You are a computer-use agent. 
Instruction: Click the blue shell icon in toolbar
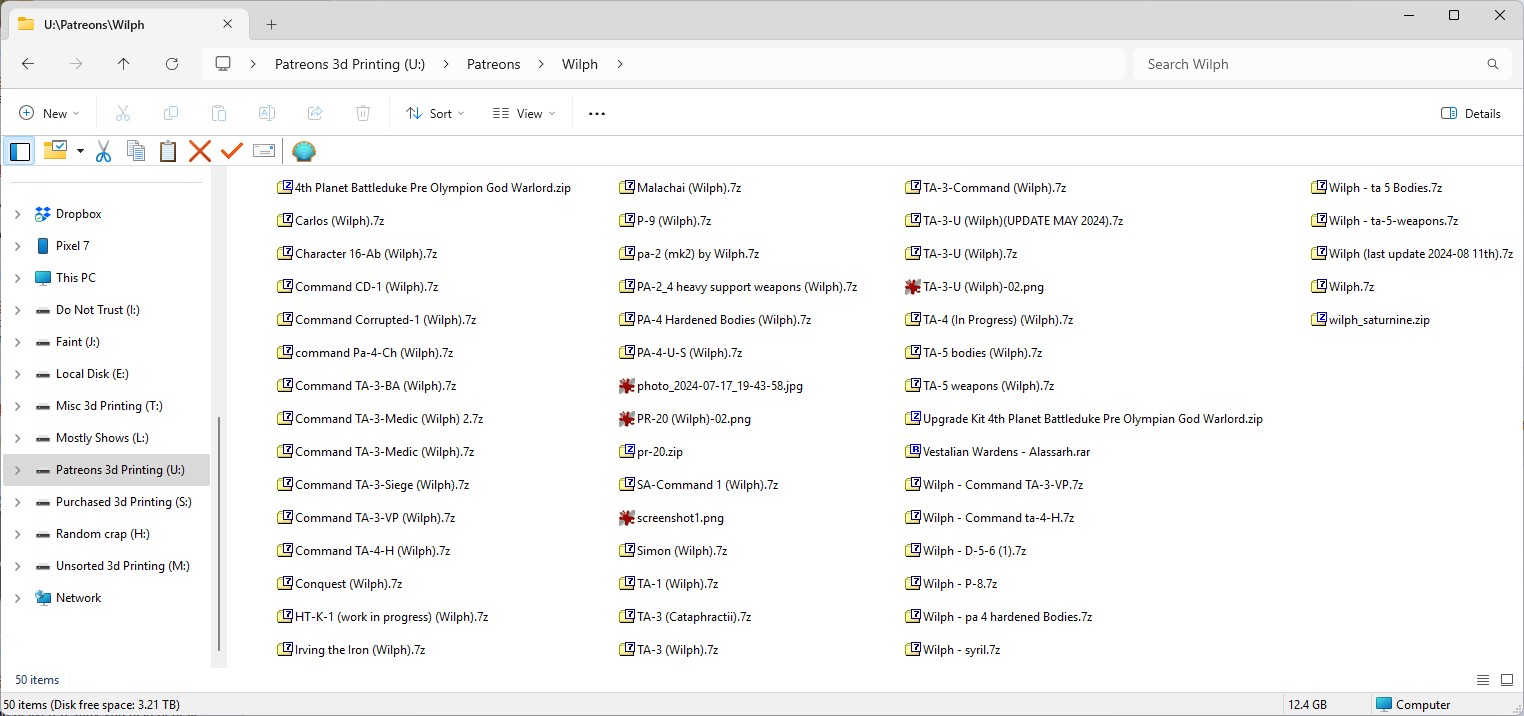coord(304,151)
